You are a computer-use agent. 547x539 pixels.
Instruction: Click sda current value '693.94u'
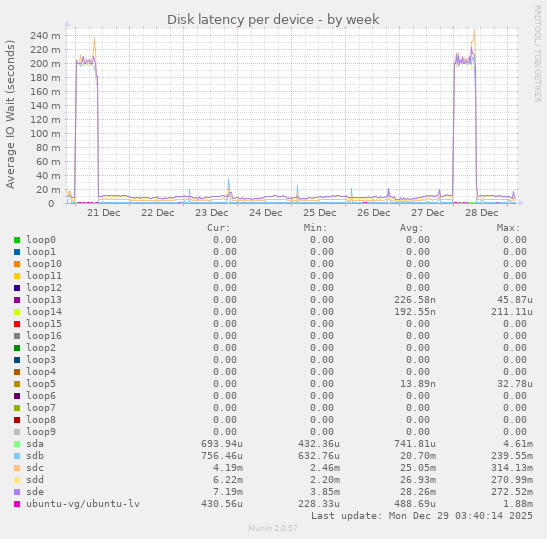pyautogui.click(x=222, y=444)
